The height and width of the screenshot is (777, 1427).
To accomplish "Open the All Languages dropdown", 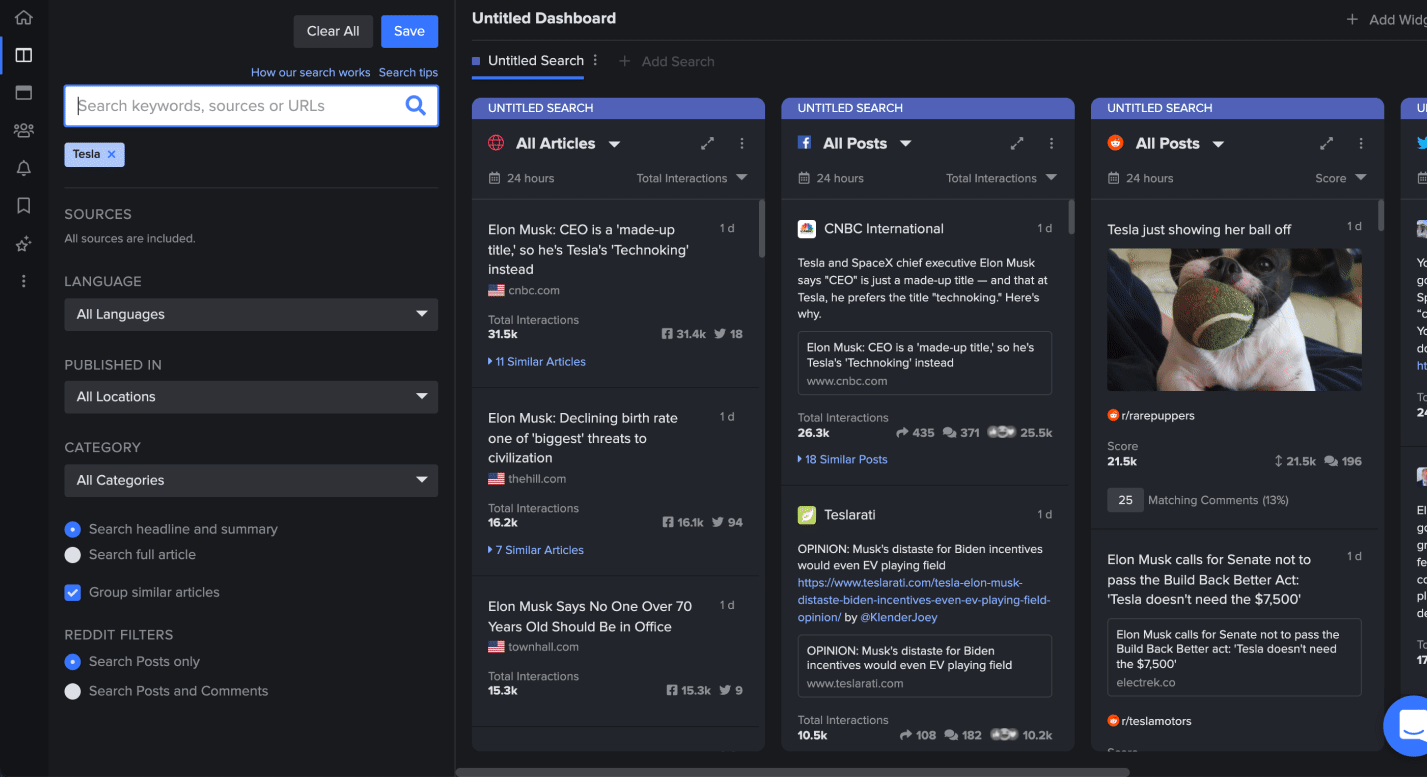I will coord(251,314).
